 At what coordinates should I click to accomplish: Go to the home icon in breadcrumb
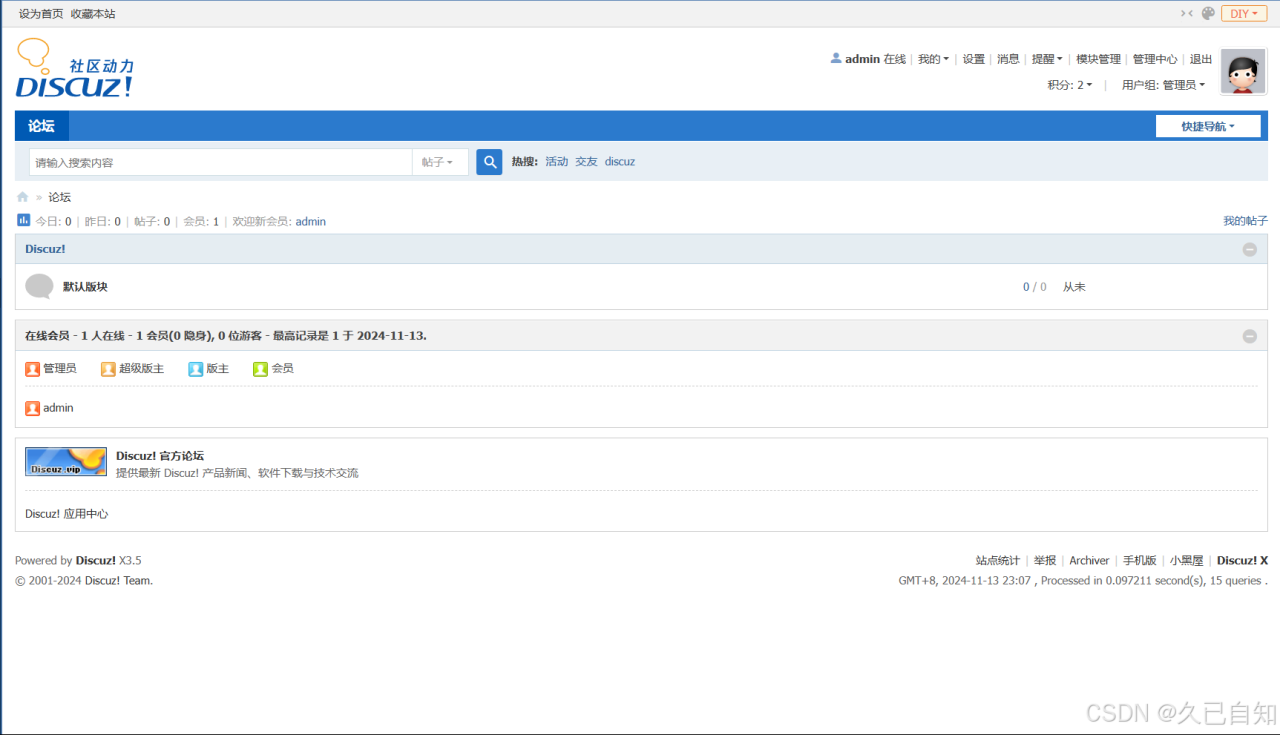pos(23,197)
